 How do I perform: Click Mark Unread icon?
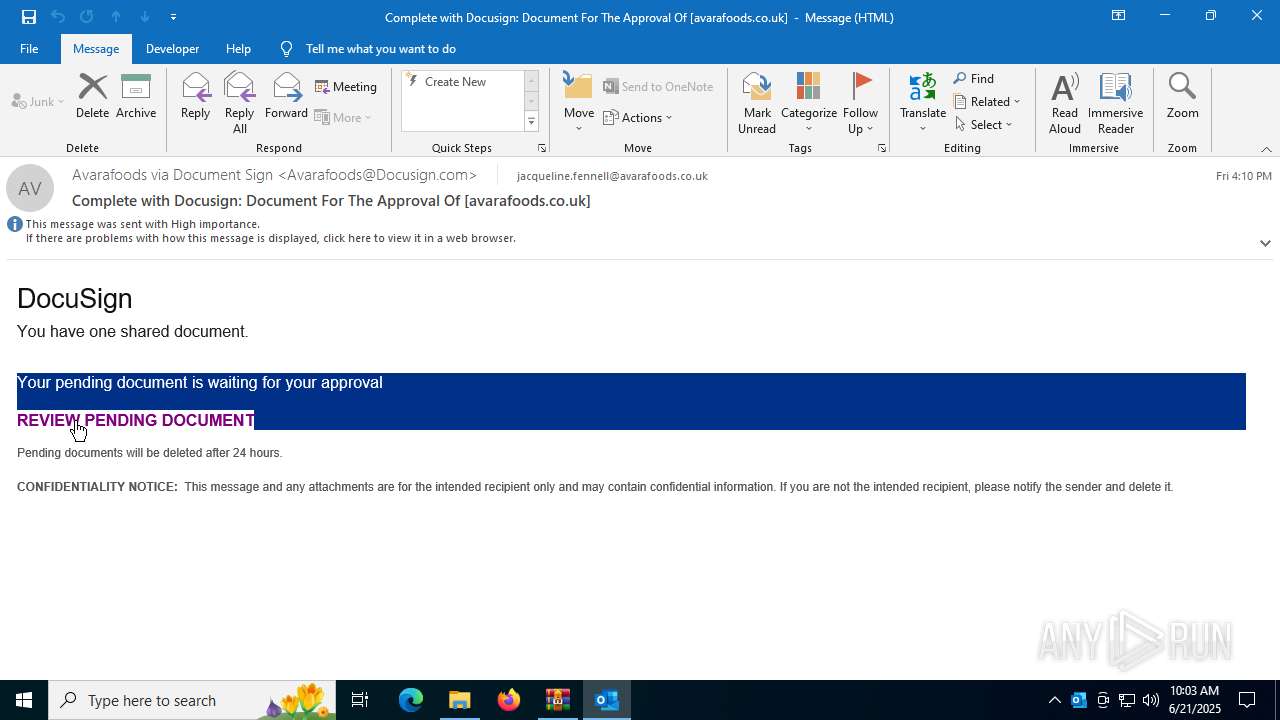[x=757, y=102]
